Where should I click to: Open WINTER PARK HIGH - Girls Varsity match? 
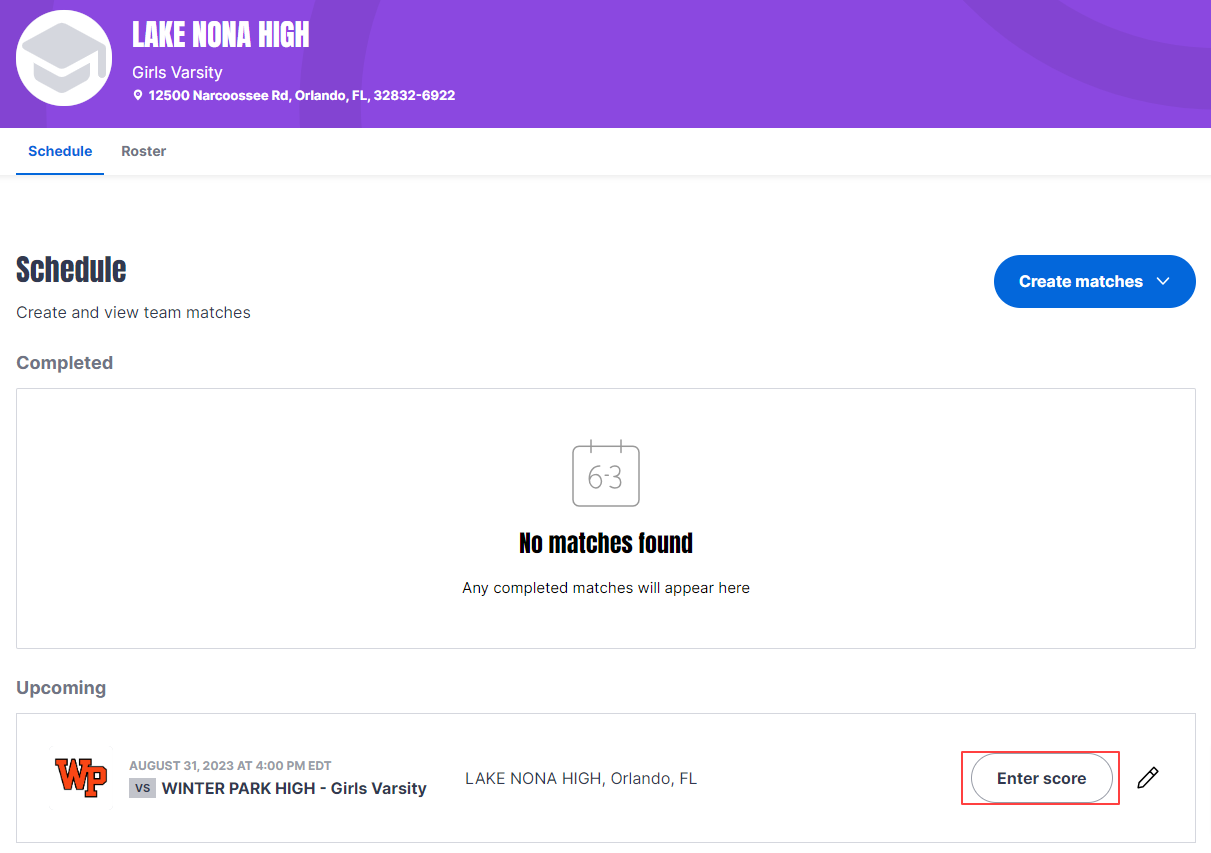tap(294, 788)
